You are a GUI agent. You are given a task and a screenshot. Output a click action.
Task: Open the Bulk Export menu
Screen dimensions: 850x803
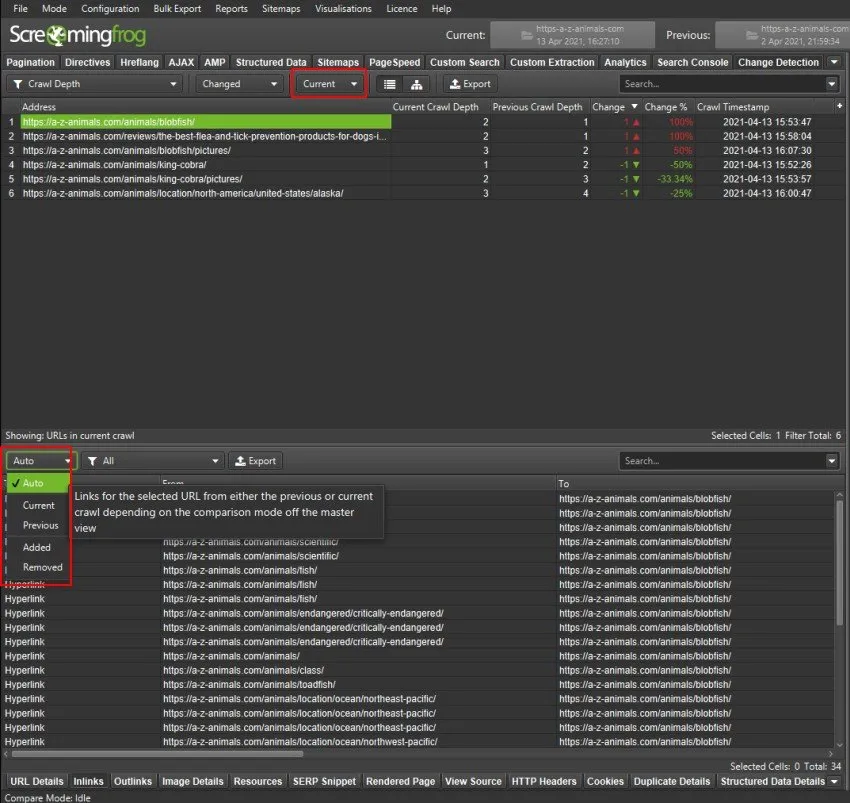(177, 9)
